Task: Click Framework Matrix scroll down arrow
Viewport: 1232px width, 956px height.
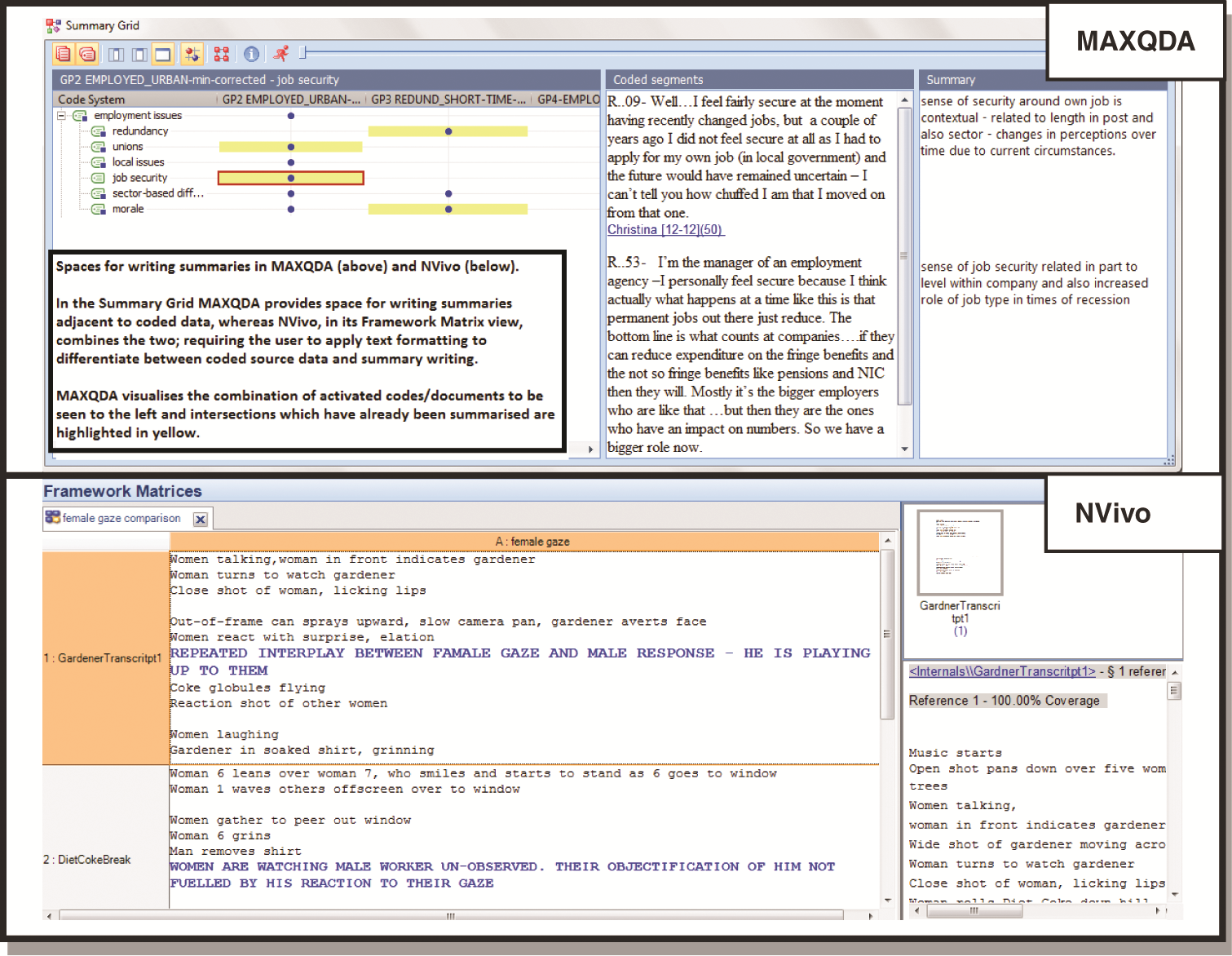Action: 888,901
